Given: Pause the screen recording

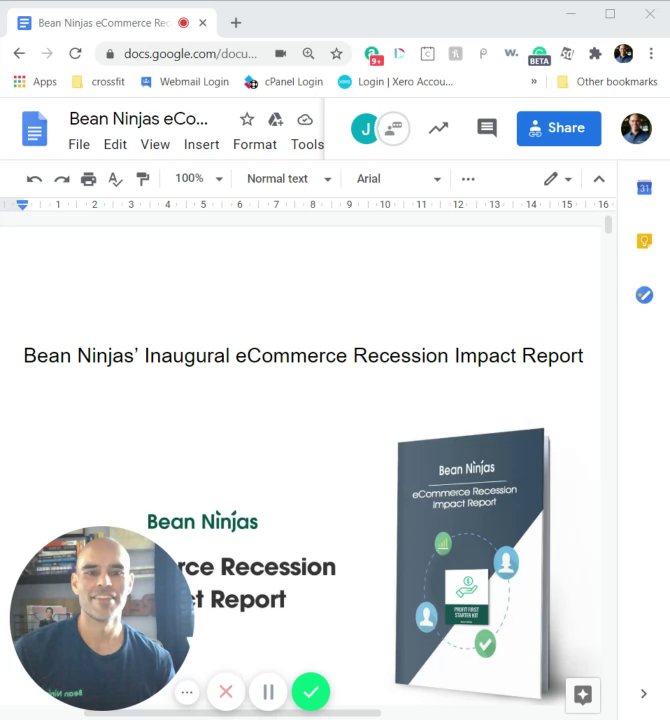Looking at the screenshot, I should pyautogui.click(x=268, y=692).
